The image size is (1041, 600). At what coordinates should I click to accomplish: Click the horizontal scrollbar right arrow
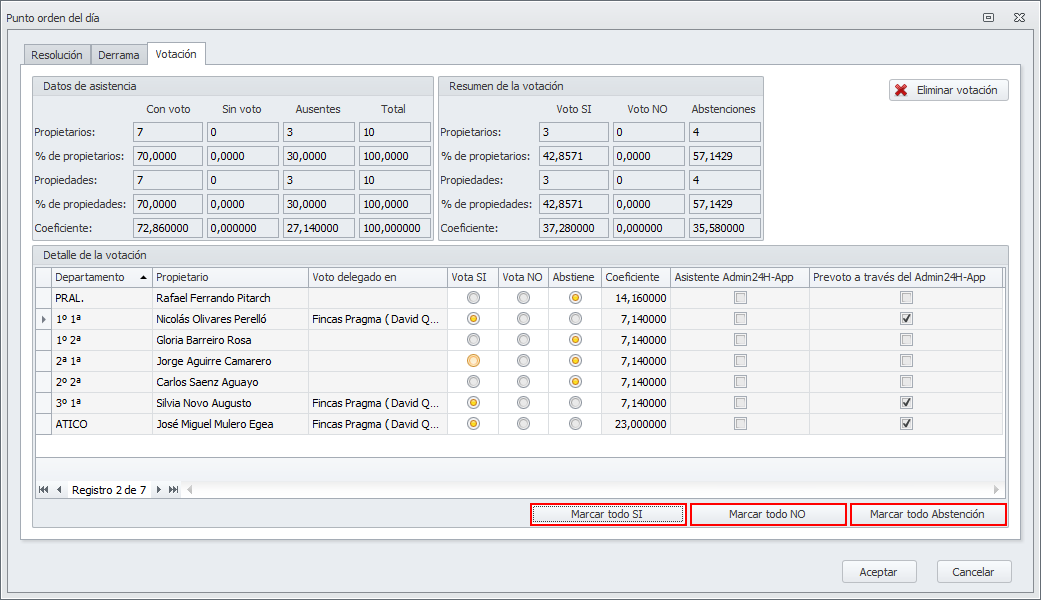(995, 490)
